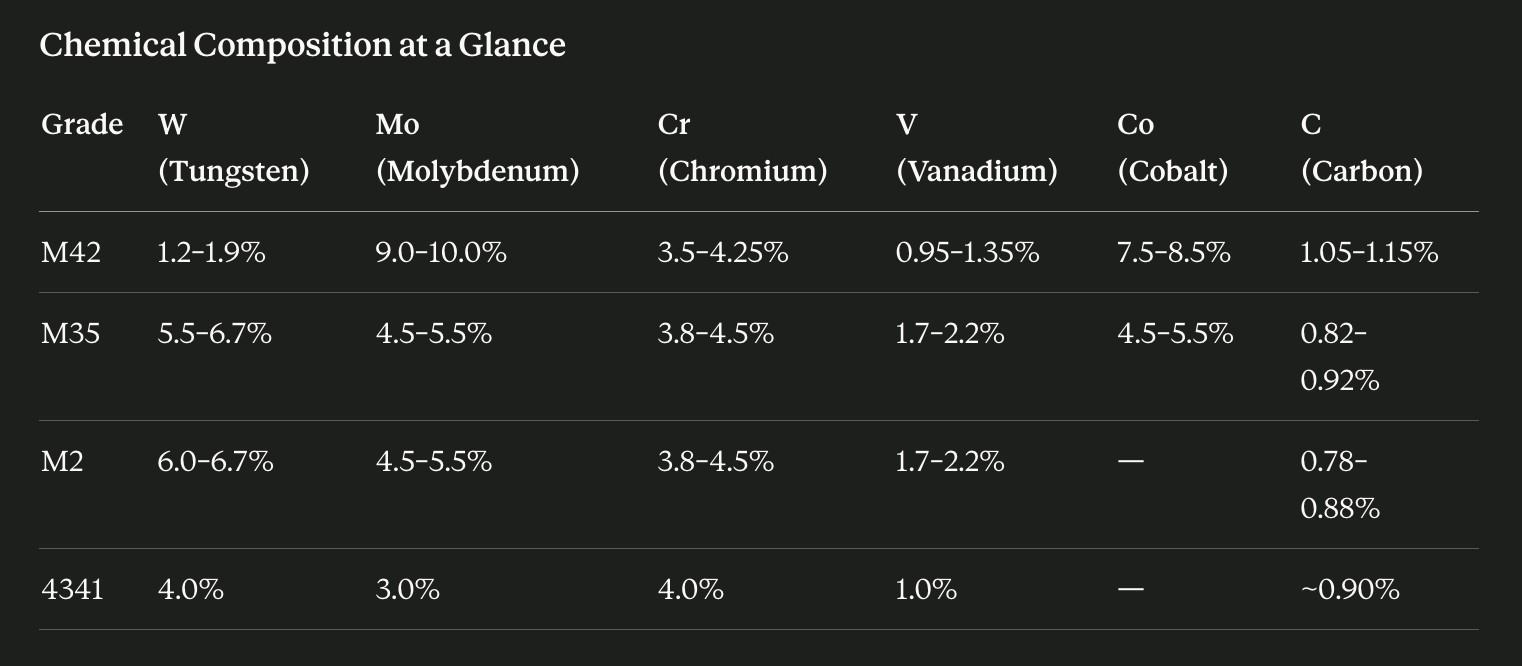Click M42 molybdenum value 9.0–10.0%
1522x666 pixels.
[441, 253]
